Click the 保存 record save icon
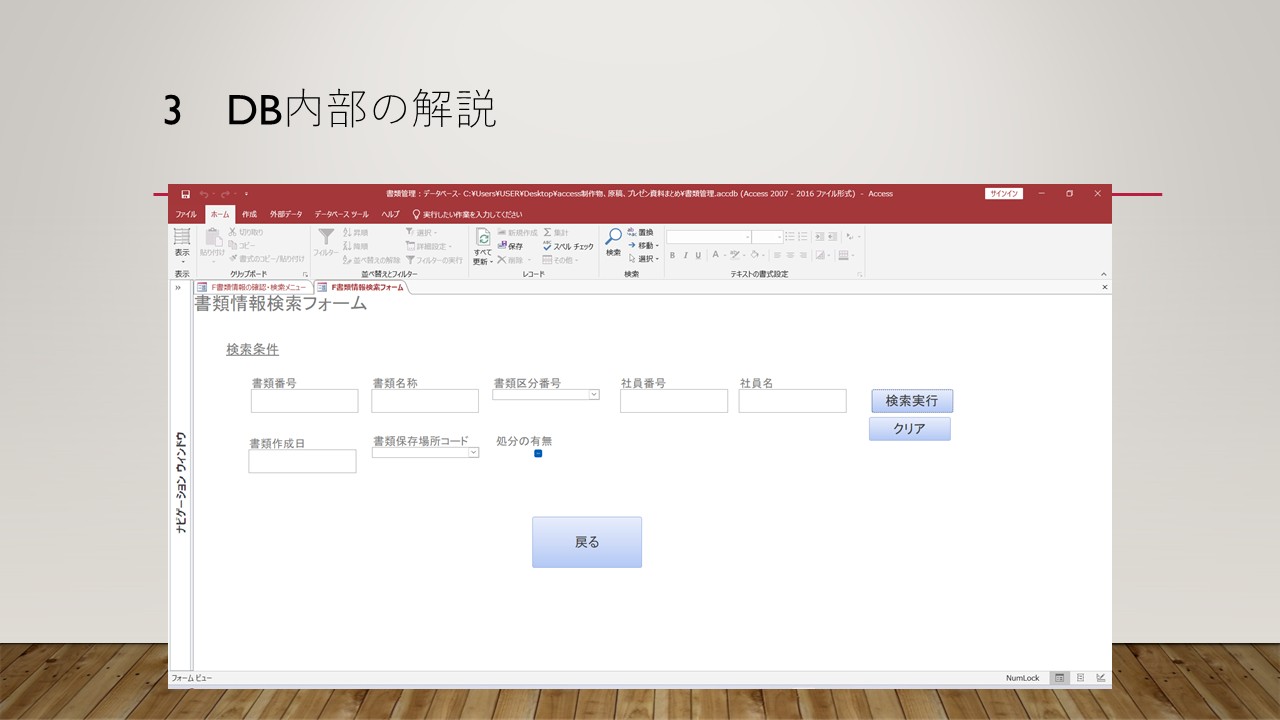Screen dimensions: 1280x720 point(510,246)
